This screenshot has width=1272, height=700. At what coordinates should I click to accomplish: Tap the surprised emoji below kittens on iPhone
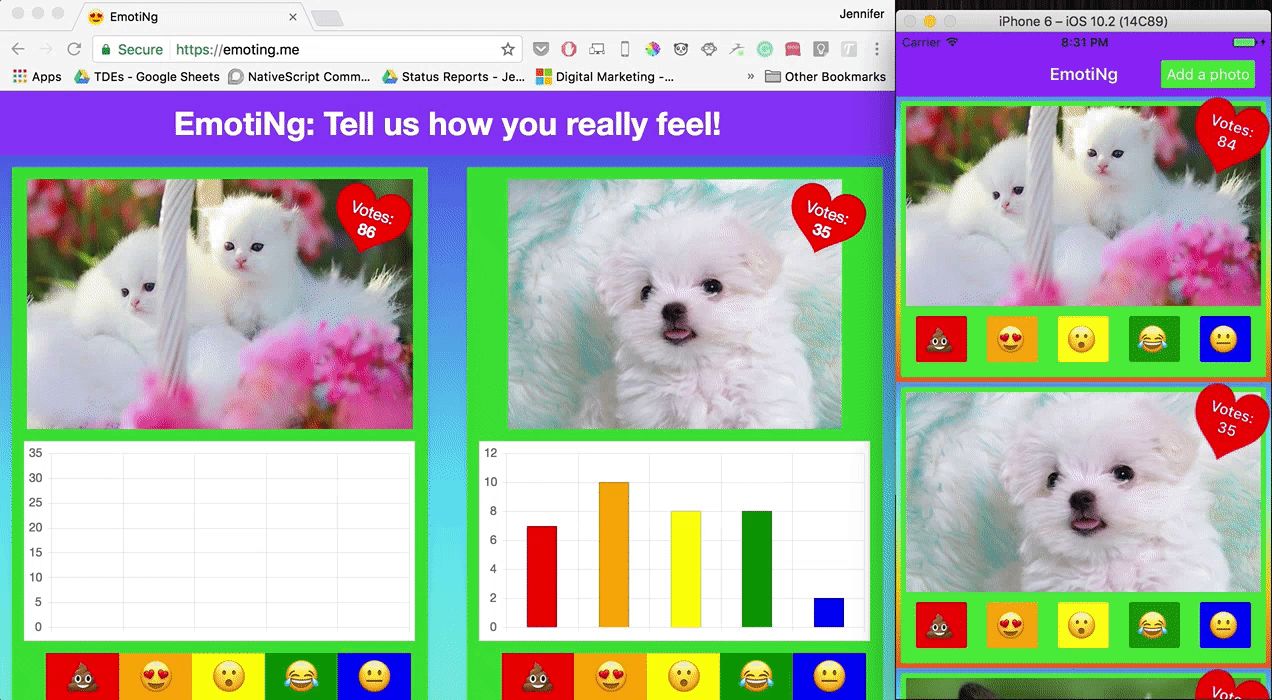tap(1083, 339)
